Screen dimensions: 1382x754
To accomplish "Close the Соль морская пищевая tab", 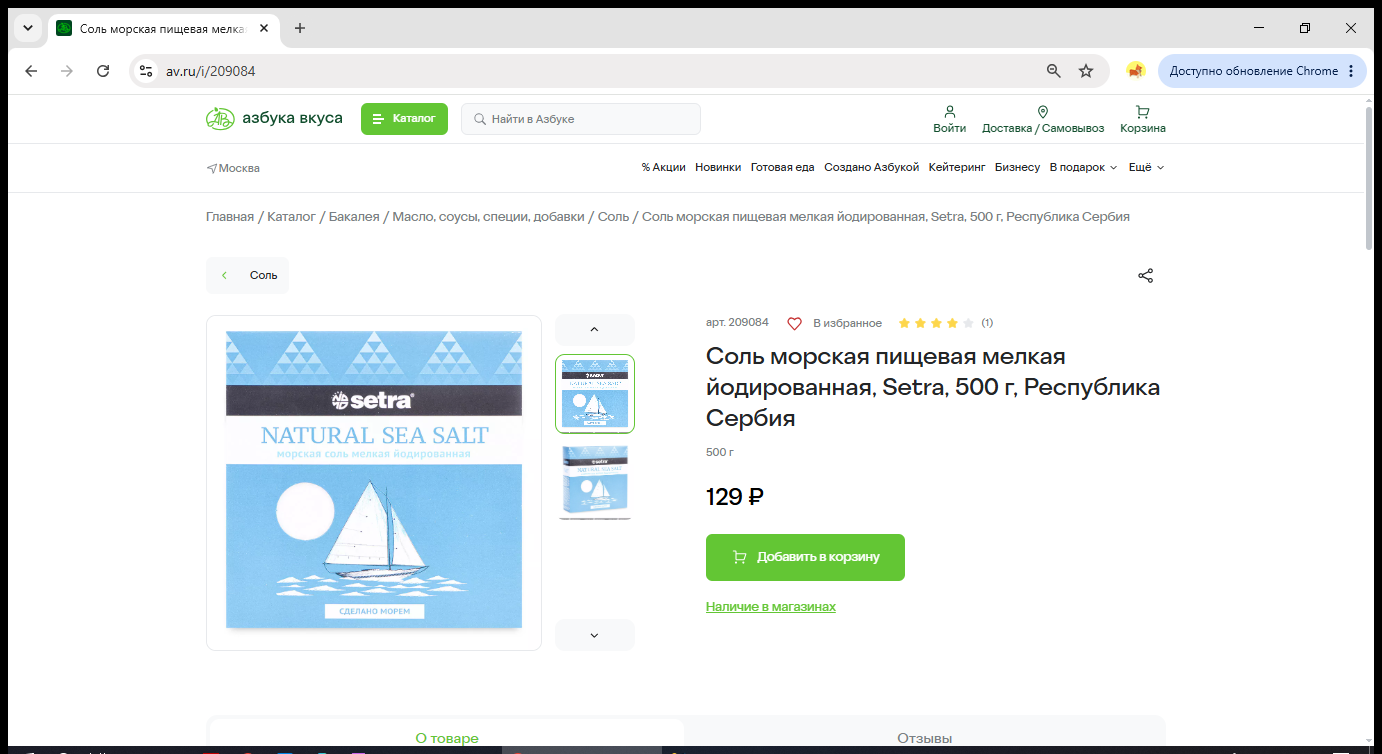I will point(264,28).
